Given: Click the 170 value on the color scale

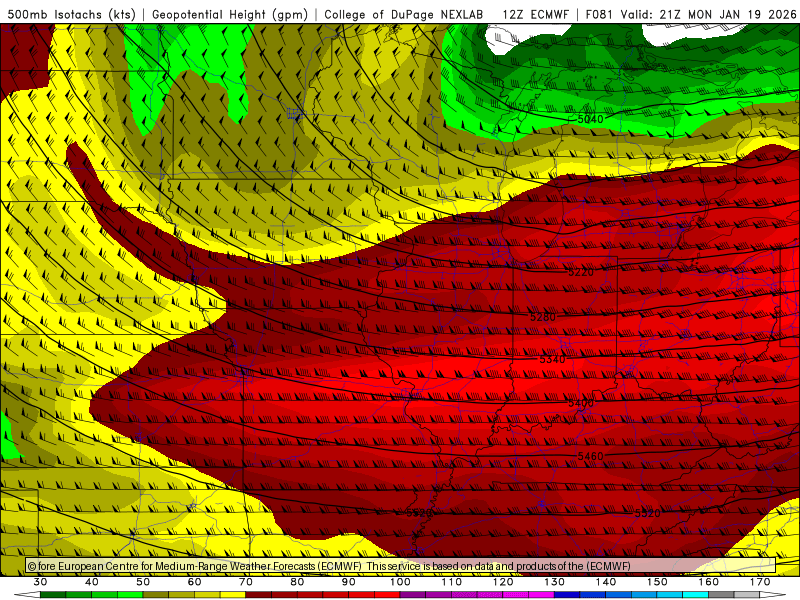Looking at the screenshot, I should [760, 582].
